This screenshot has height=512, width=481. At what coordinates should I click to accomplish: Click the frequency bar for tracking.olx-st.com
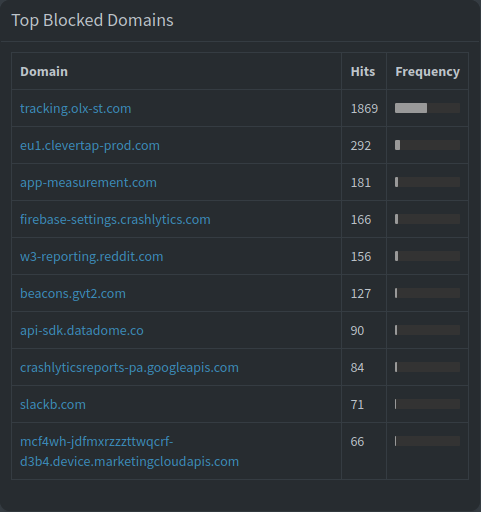427,108
